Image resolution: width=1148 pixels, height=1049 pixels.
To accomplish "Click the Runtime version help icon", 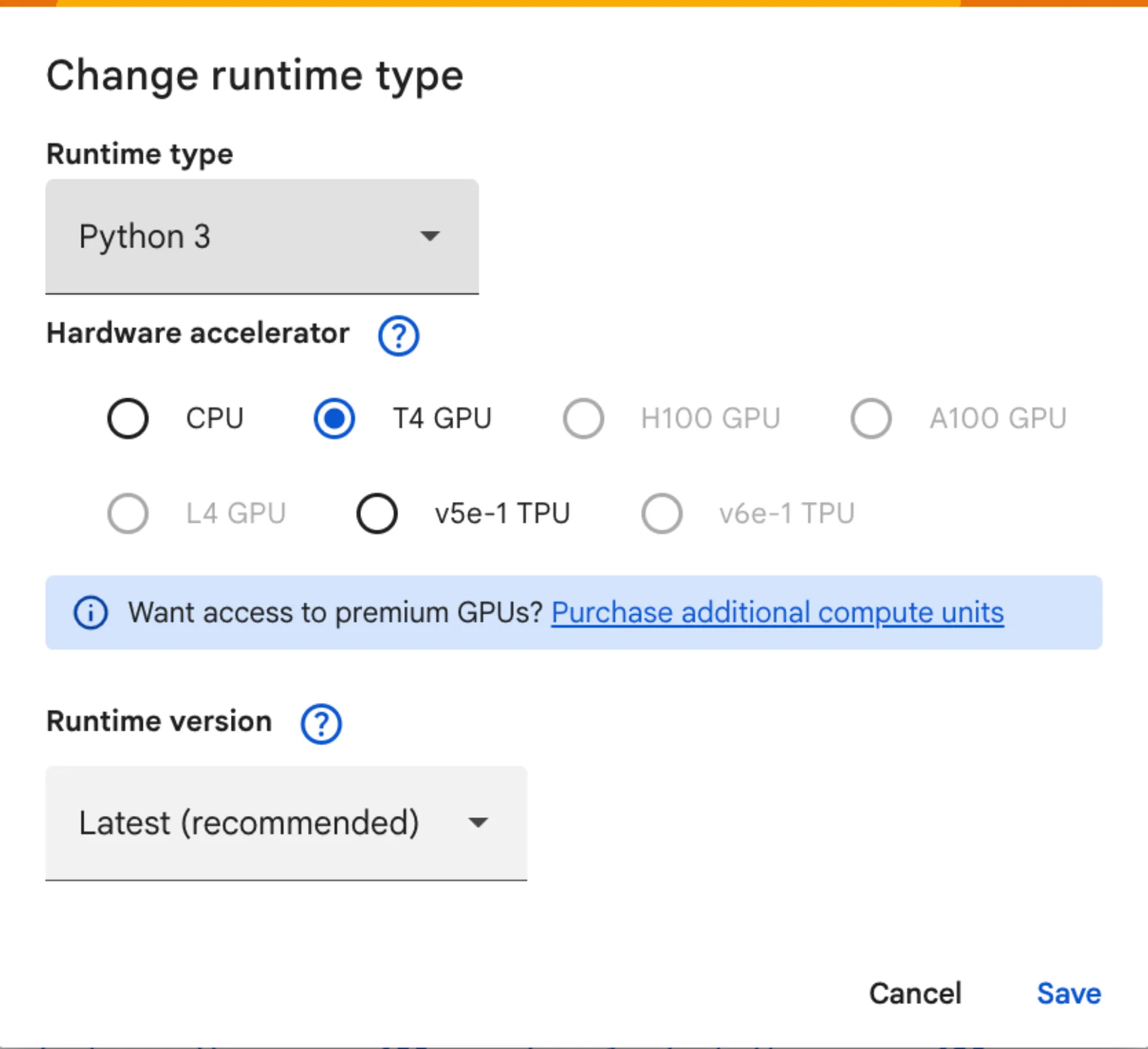I will click(x=320, y=724).
